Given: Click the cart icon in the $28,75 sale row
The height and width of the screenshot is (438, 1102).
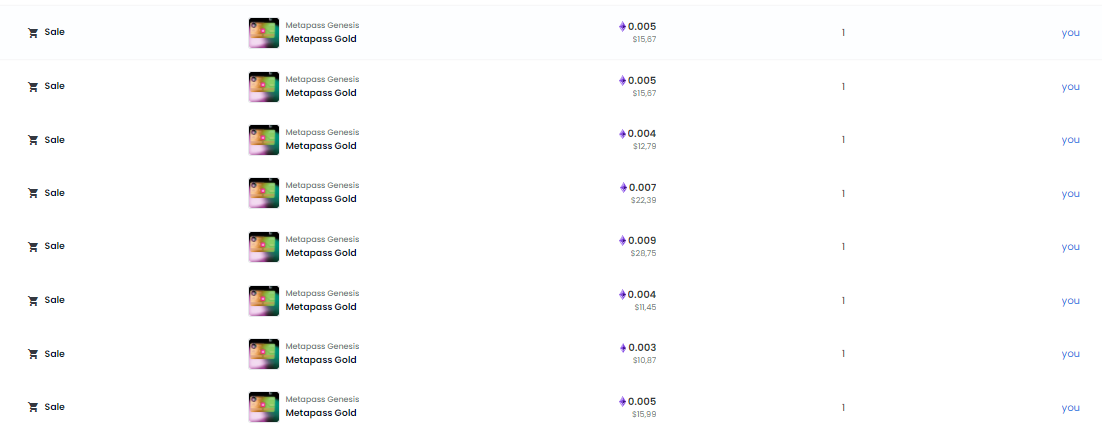Looking at the screenshot, I should [x=32, y=247].
